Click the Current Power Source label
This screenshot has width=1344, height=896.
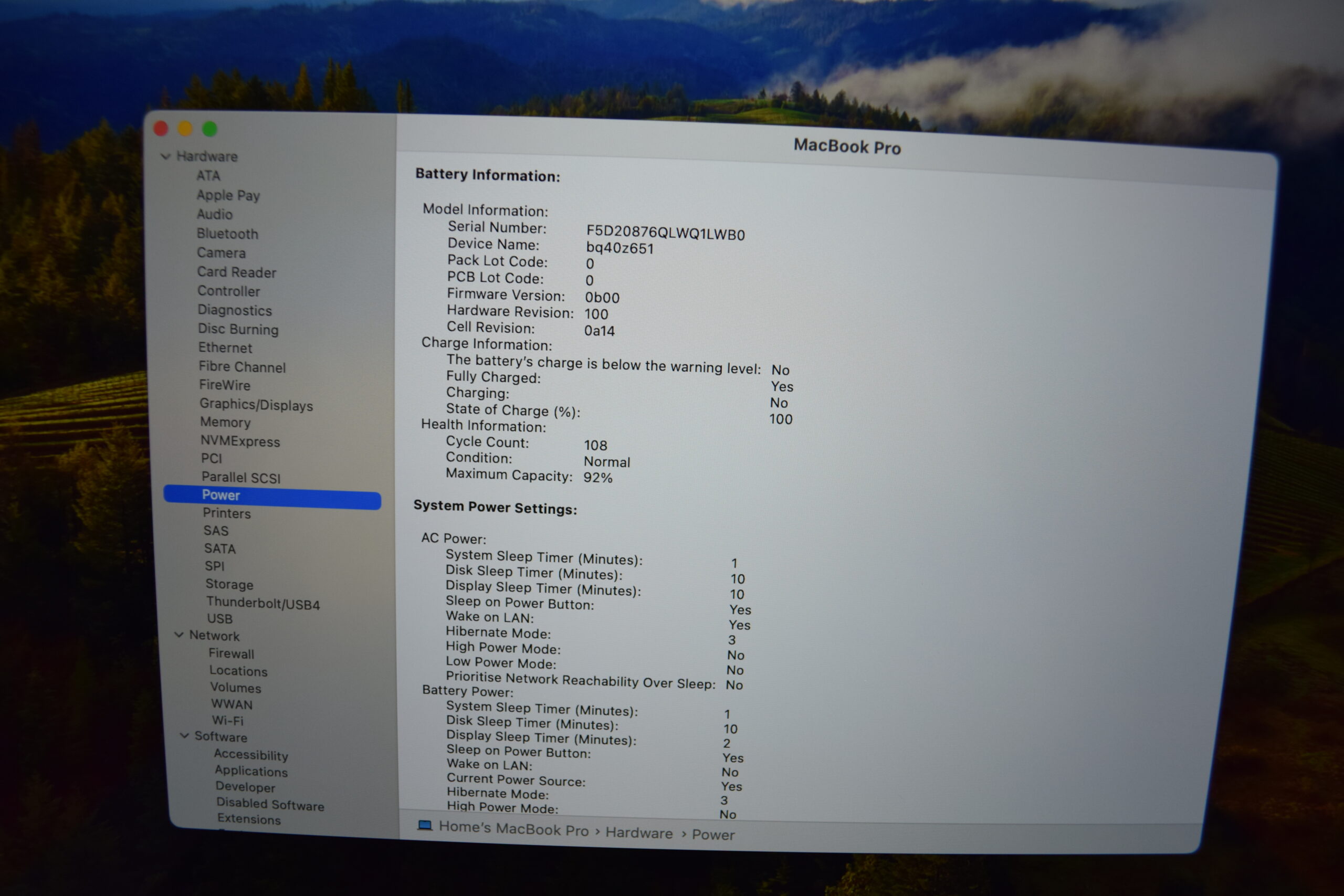[x=516, y=779]
